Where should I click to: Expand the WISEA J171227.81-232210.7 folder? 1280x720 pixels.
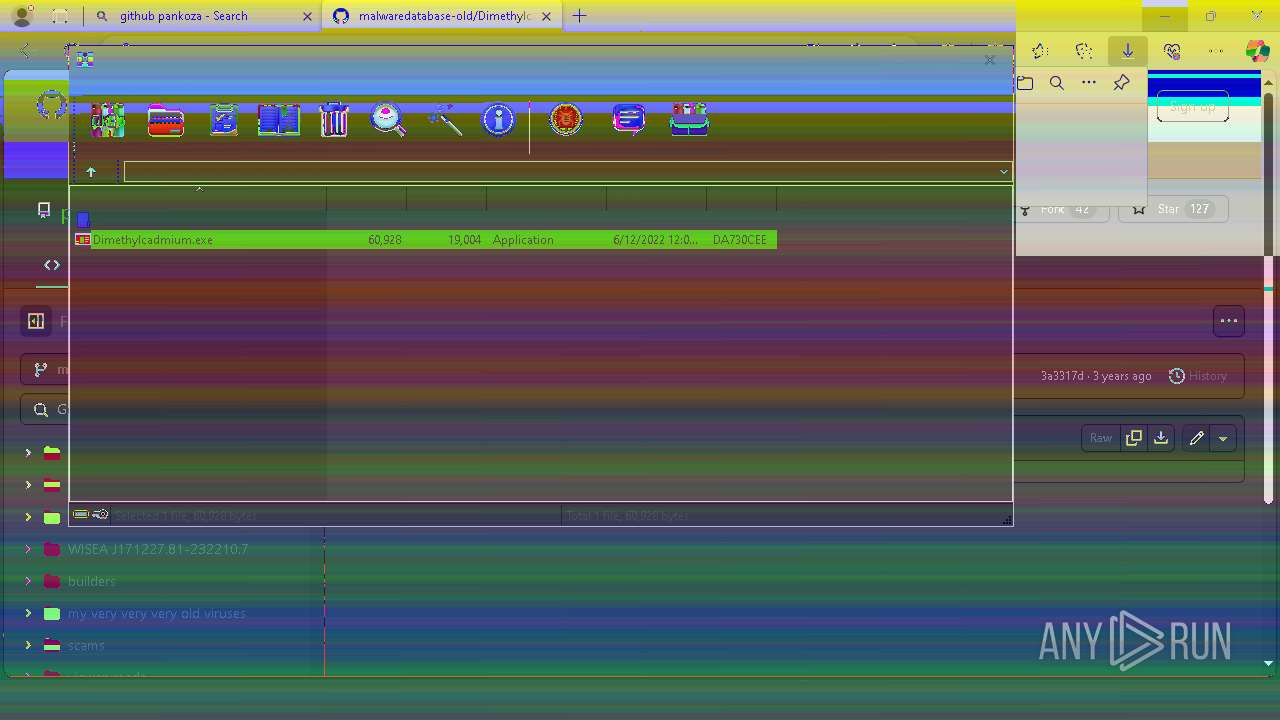[28, 549]
